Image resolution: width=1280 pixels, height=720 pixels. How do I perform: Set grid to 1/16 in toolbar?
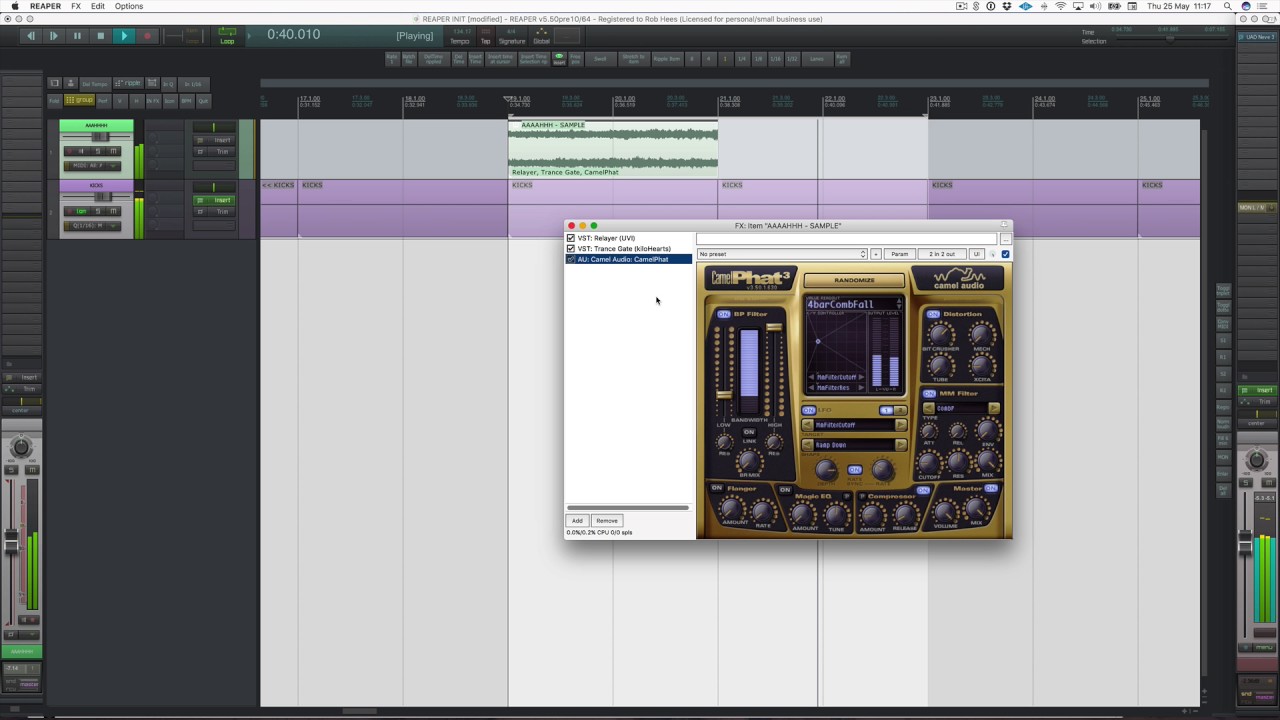pyautogui.click(x=775, y=59)
